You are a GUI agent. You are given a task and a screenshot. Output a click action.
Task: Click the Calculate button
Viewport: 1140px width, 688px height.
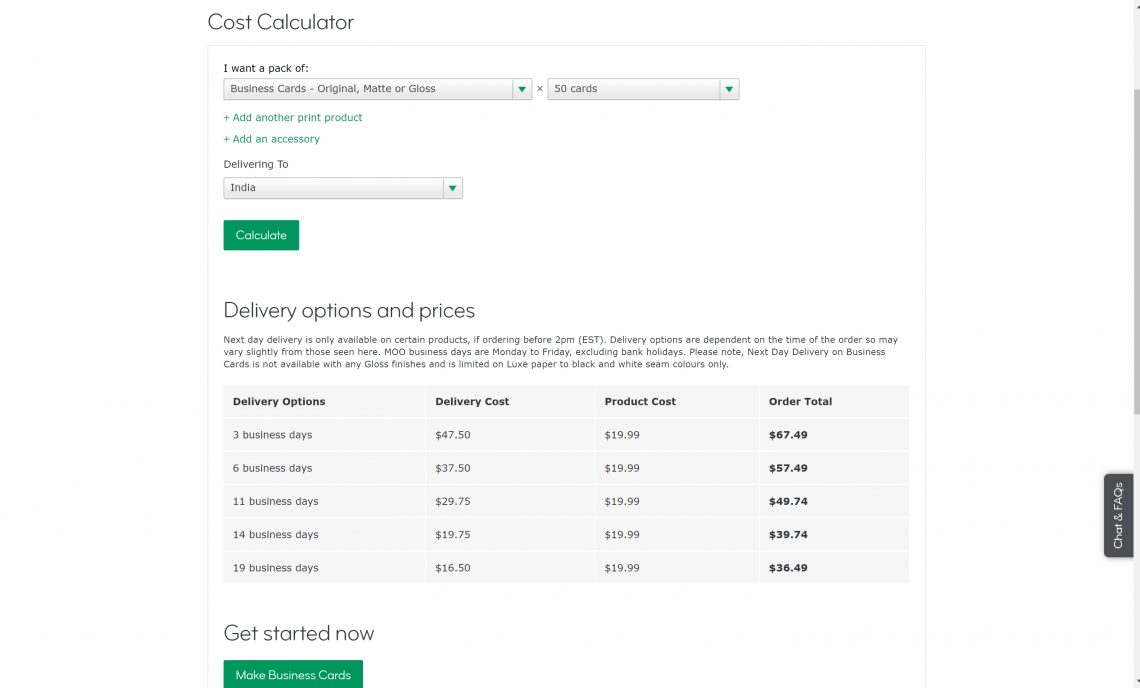pyautogui.click(x=261, y=235)
